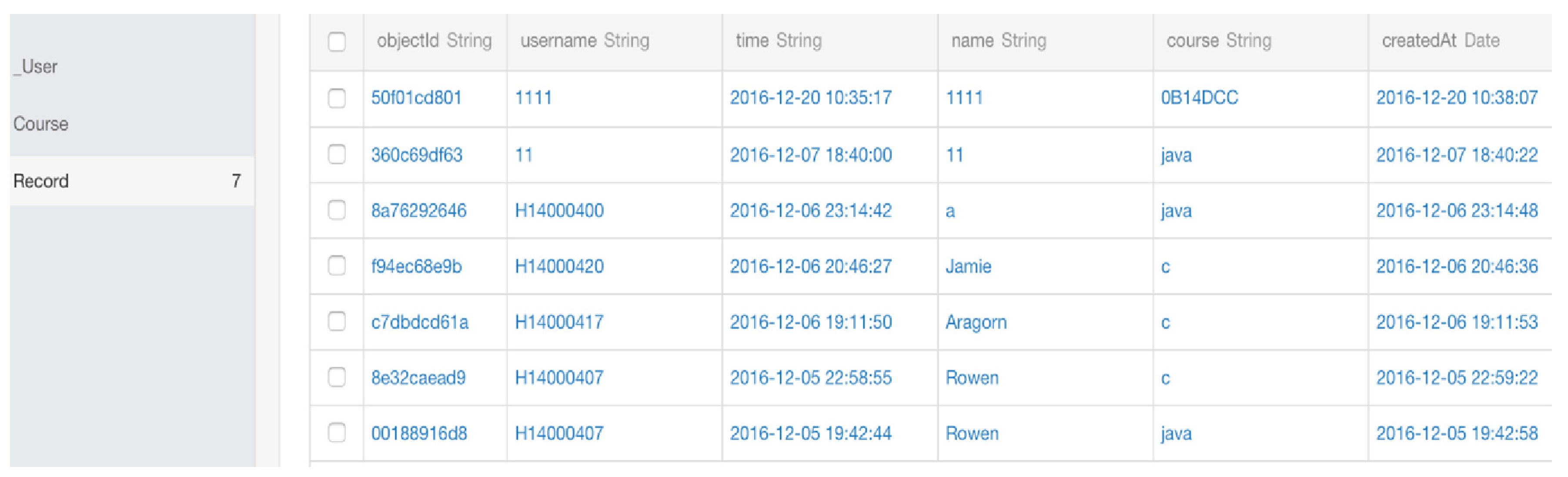This screenshot has width=1568, height=477.
Task: Open objectId link 50f01cd801
Action: click(x=416, y=98)
